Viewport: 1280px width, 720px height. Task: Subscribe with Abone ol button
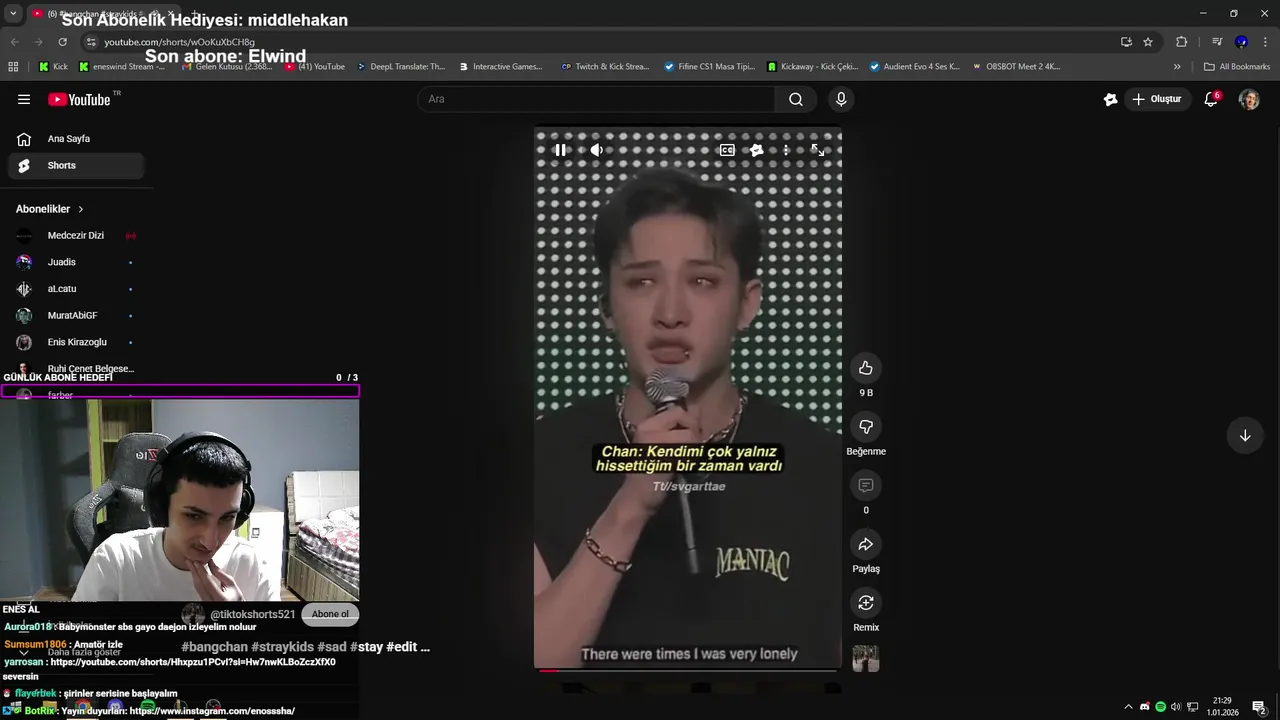click(x=330, y=614)
